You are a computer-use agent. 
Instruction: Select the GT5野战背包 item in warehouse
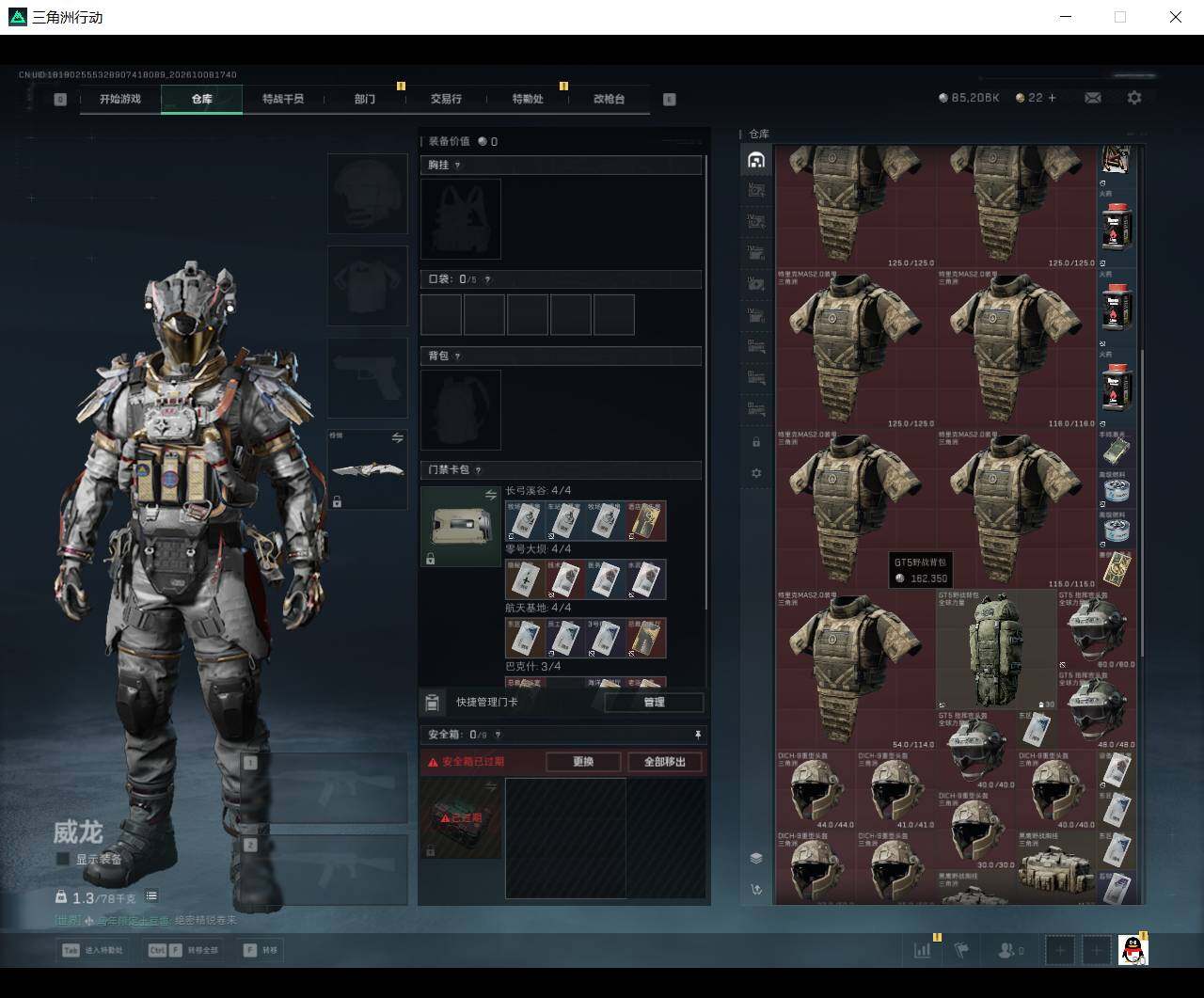pos(996,650)
